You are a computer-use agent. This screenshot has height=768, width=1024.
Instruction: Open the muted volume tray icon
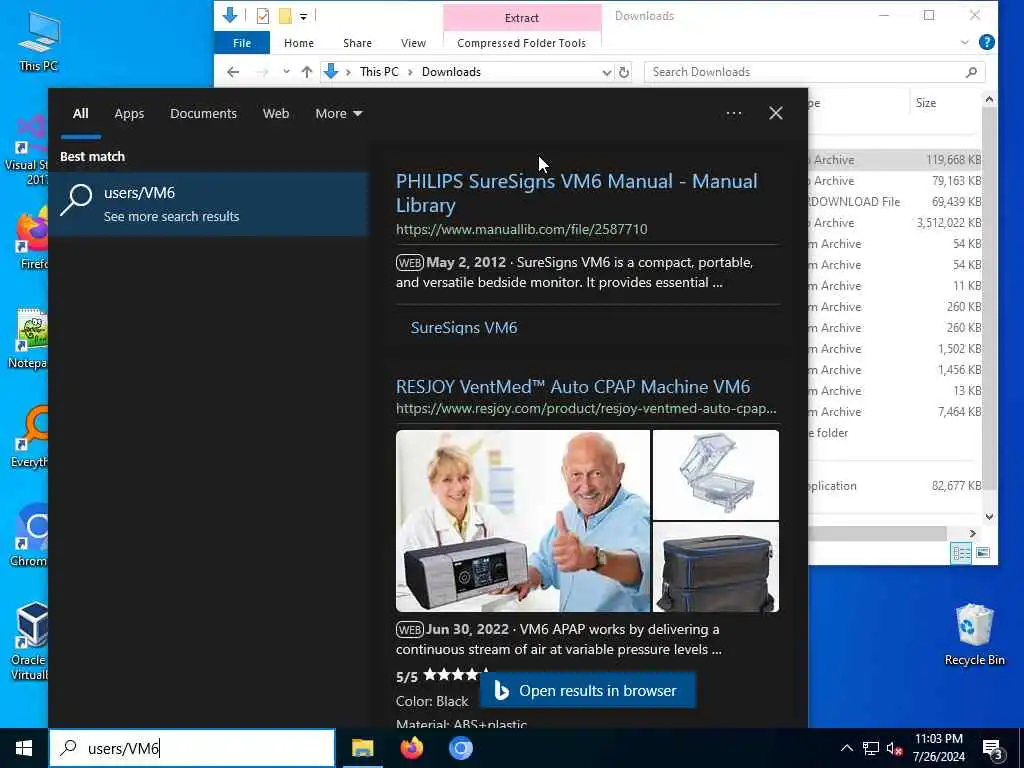[894, 748]
